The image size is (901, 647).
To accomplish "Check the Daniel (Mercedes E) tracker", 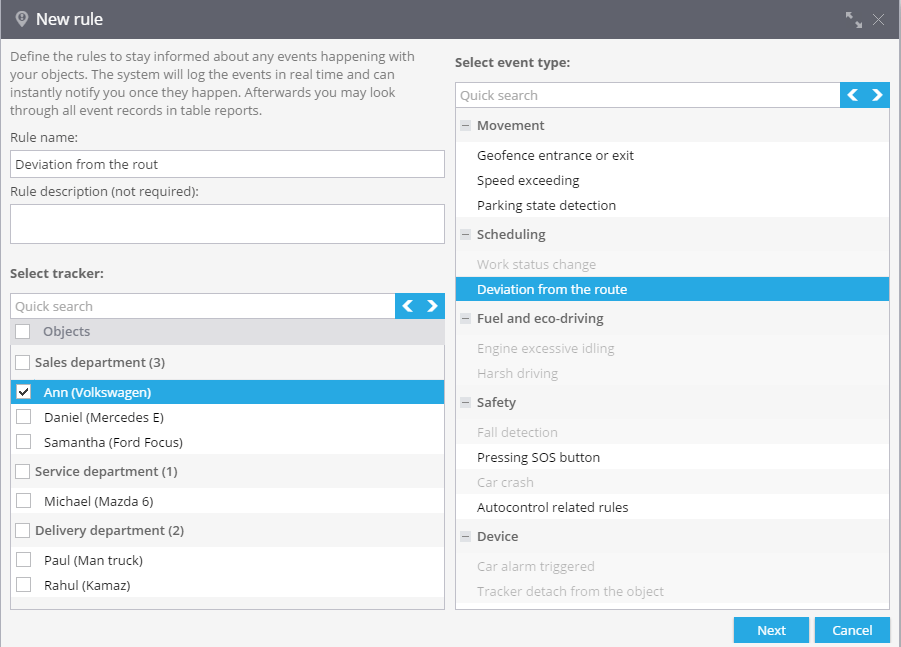I will coord(24,417).
